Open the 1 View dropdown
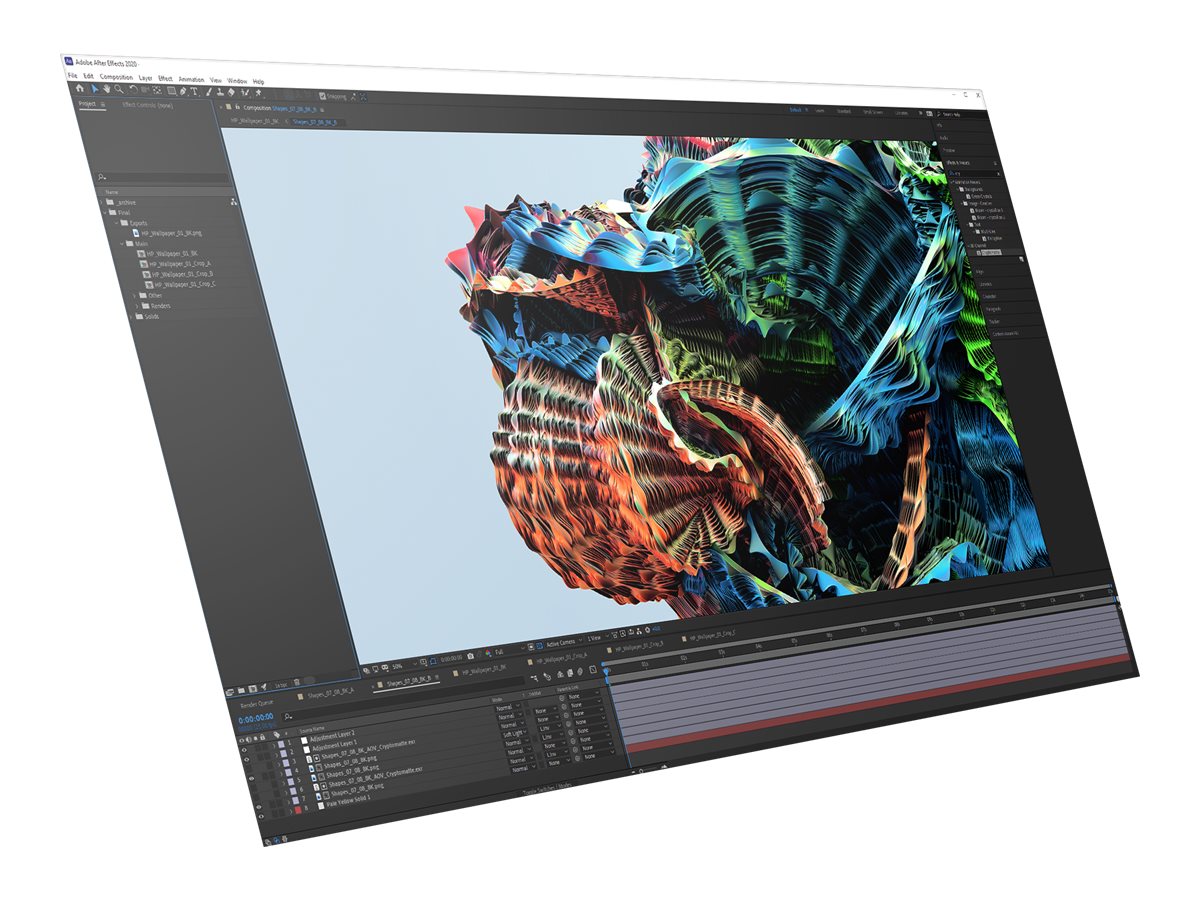1200x900 pixels. 598,638
